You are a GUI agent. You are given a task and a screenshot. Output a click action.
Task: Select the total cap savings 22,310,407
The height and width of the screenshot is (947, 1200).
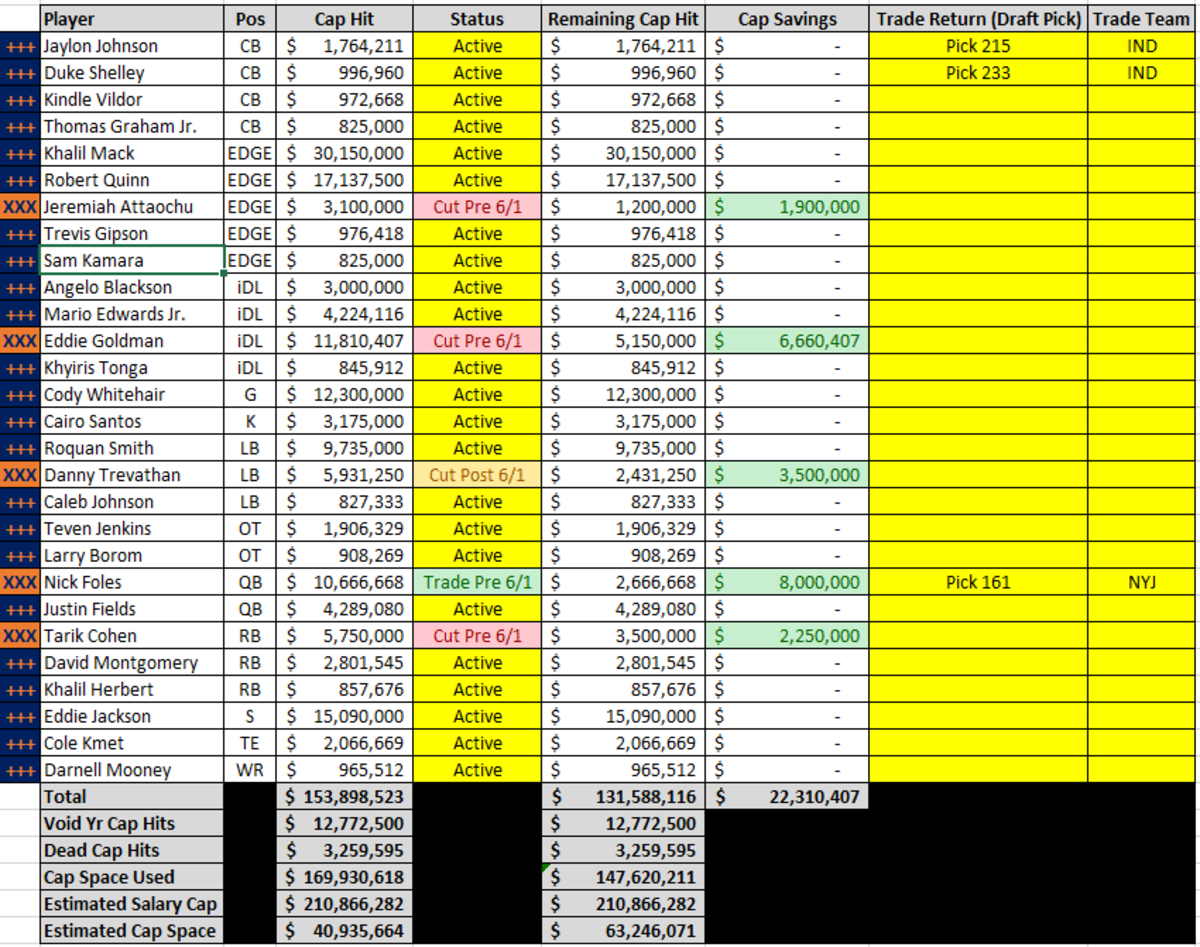[x=787, y=797]
